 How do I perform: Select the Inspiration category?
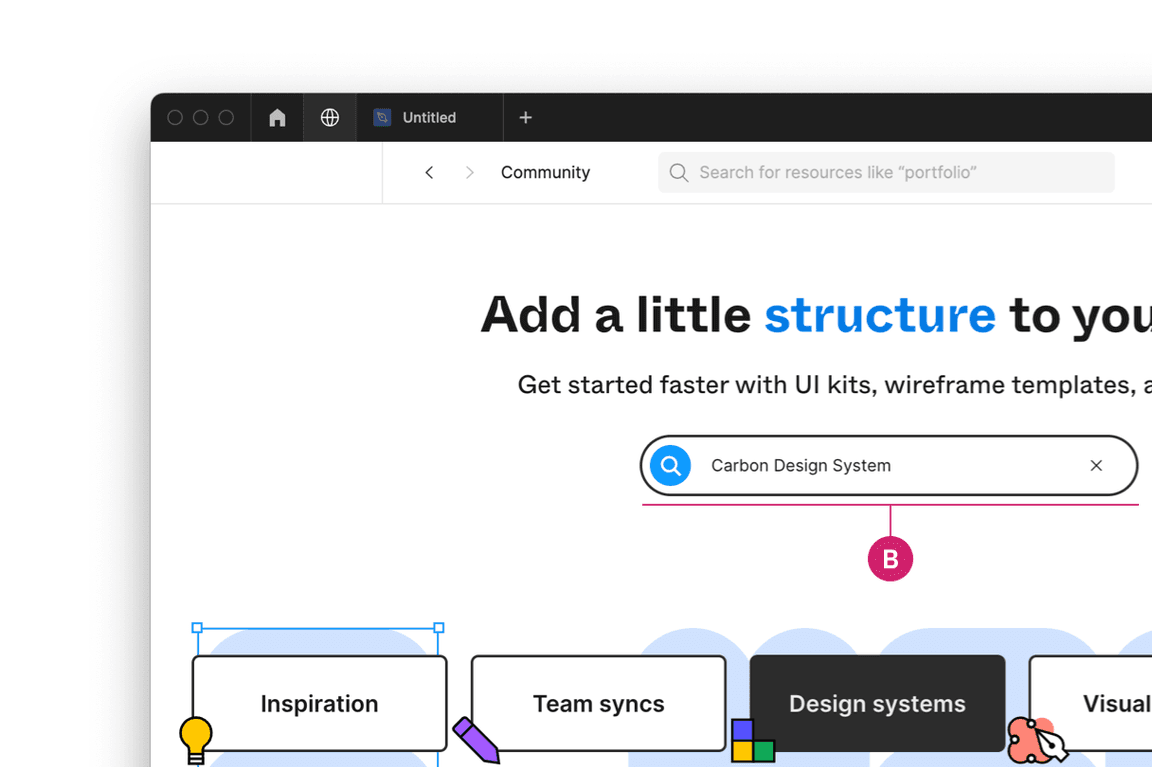coord(320,703)
